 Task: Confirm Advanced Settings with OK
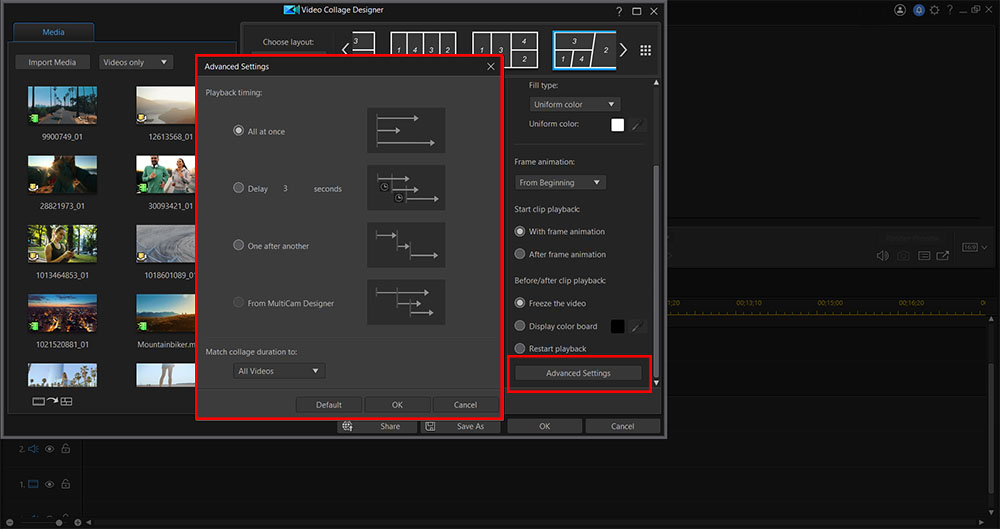(x=397, y=405)
